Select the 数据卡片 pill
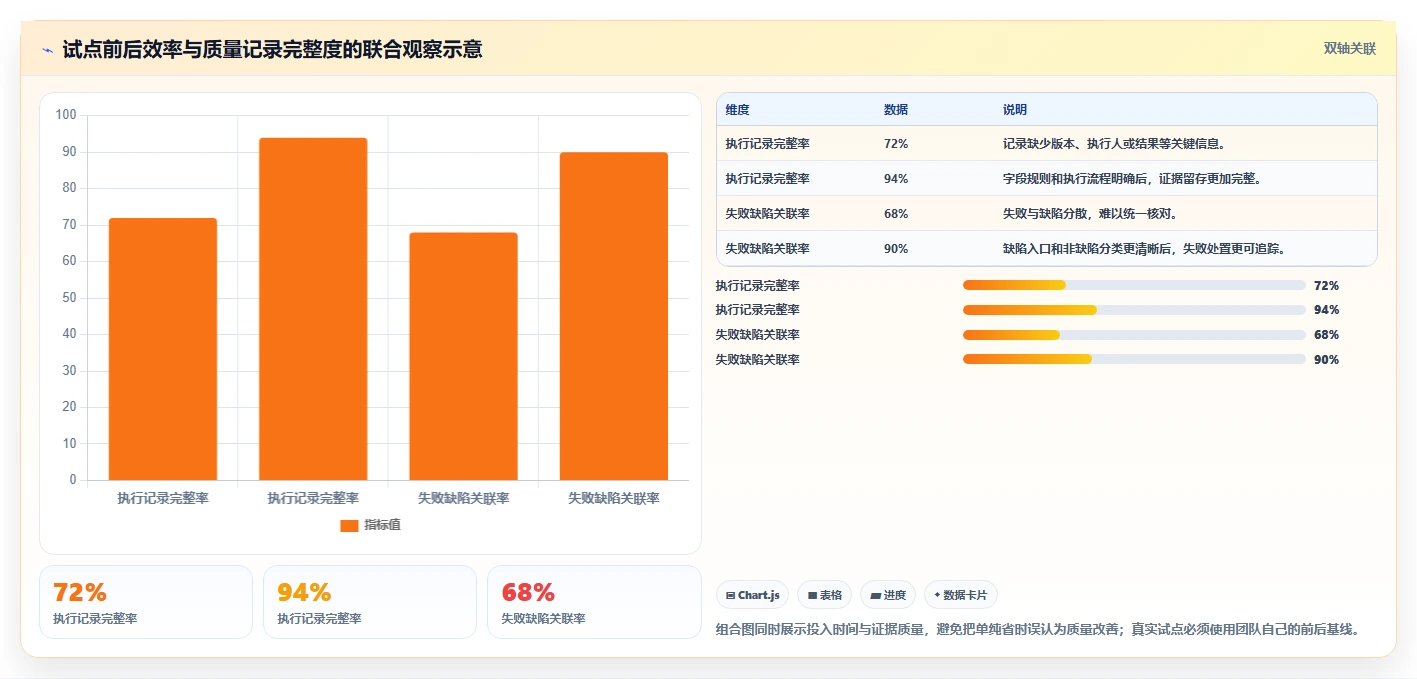Image resolution: width=1417 pixels, height=679 pixels. [960, 595]
